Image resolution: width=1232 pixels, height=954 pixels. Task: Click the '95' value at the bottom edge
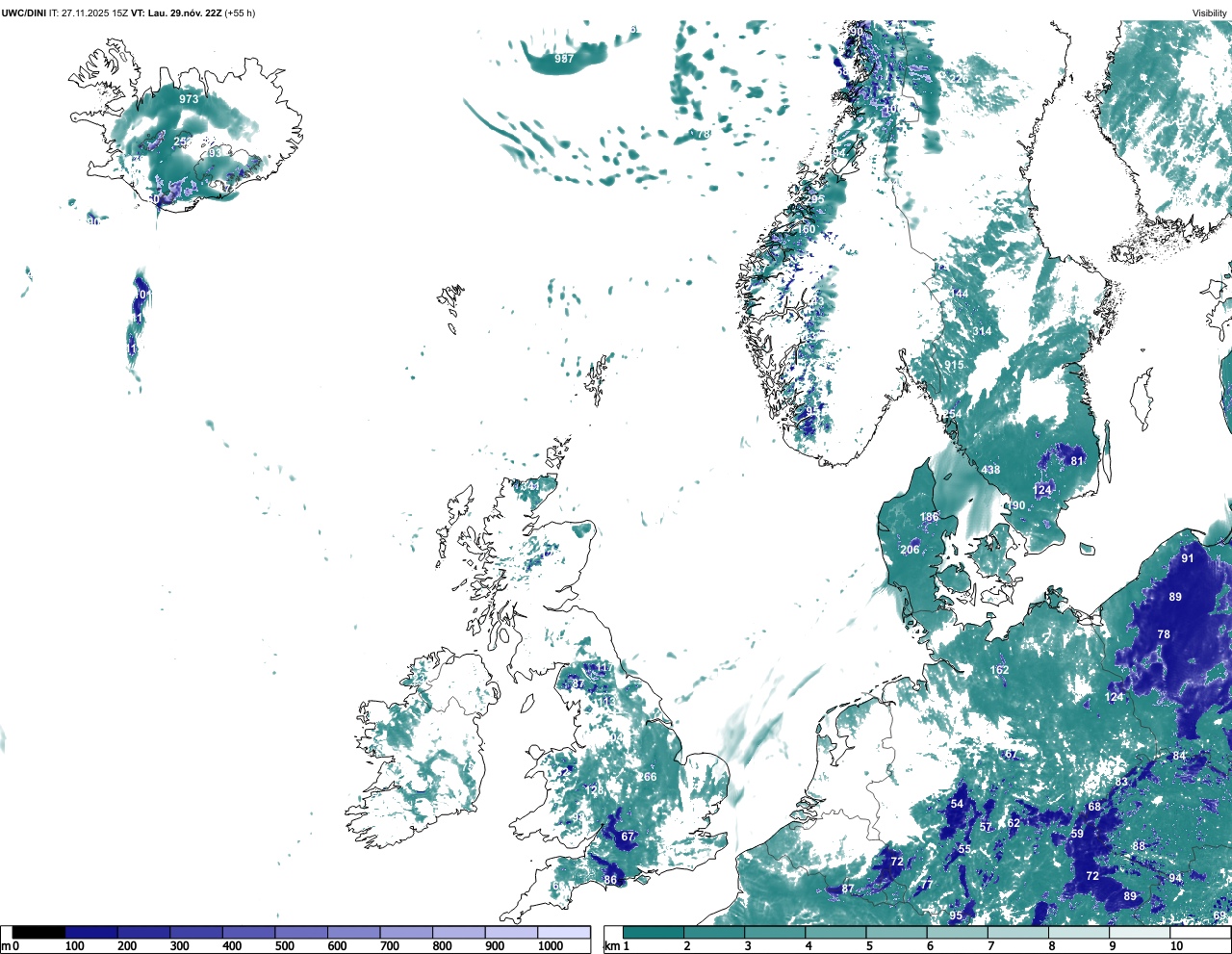point(956,915)
